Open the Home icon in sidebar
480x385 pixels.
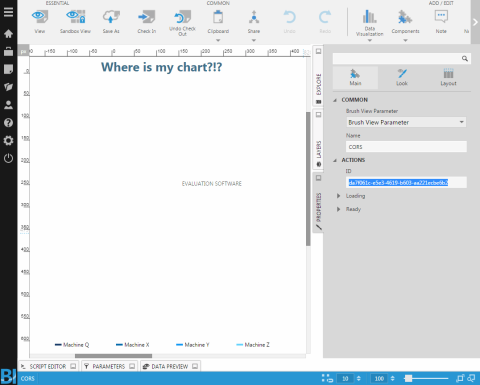pos(8,33)
